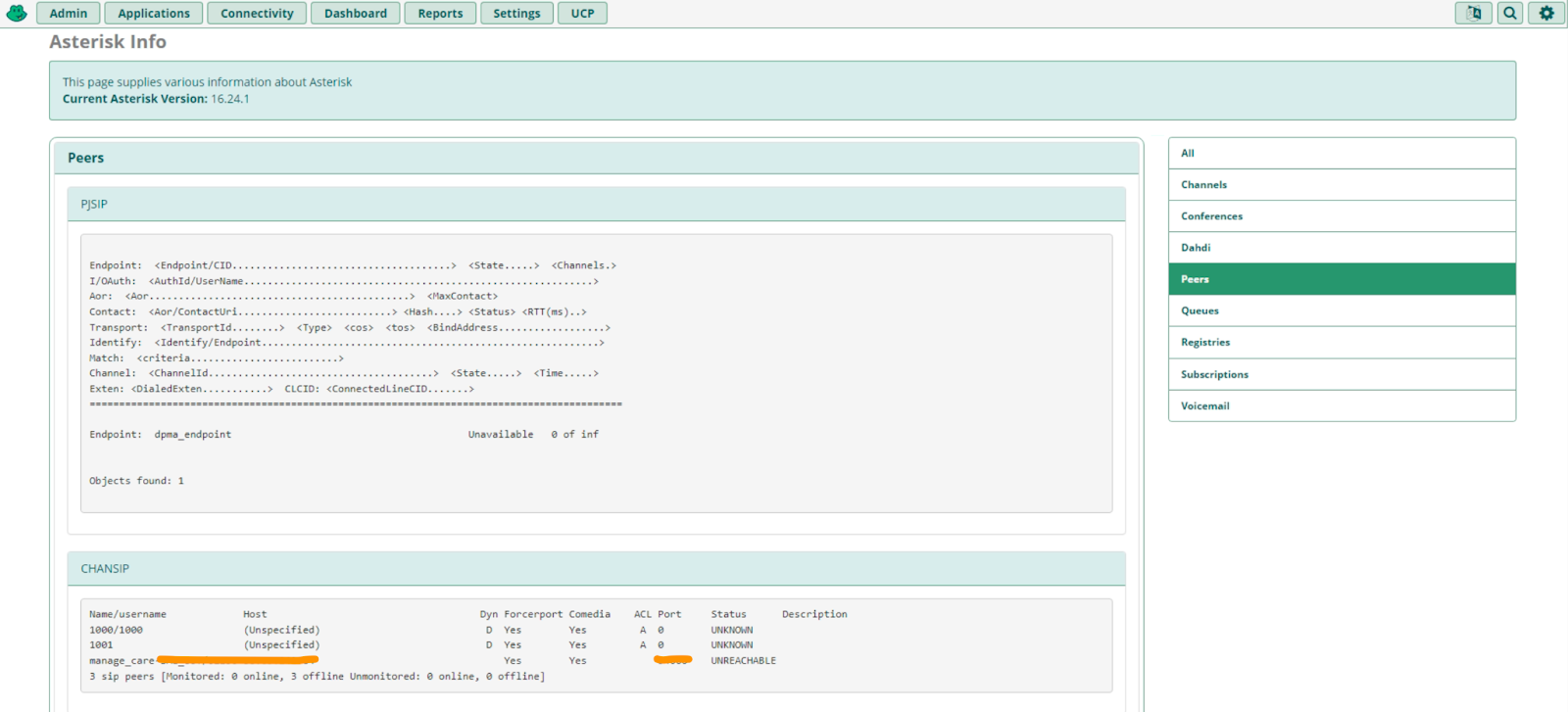
Task: Open the Connectivity menu
Action: [x=257, y=13]
